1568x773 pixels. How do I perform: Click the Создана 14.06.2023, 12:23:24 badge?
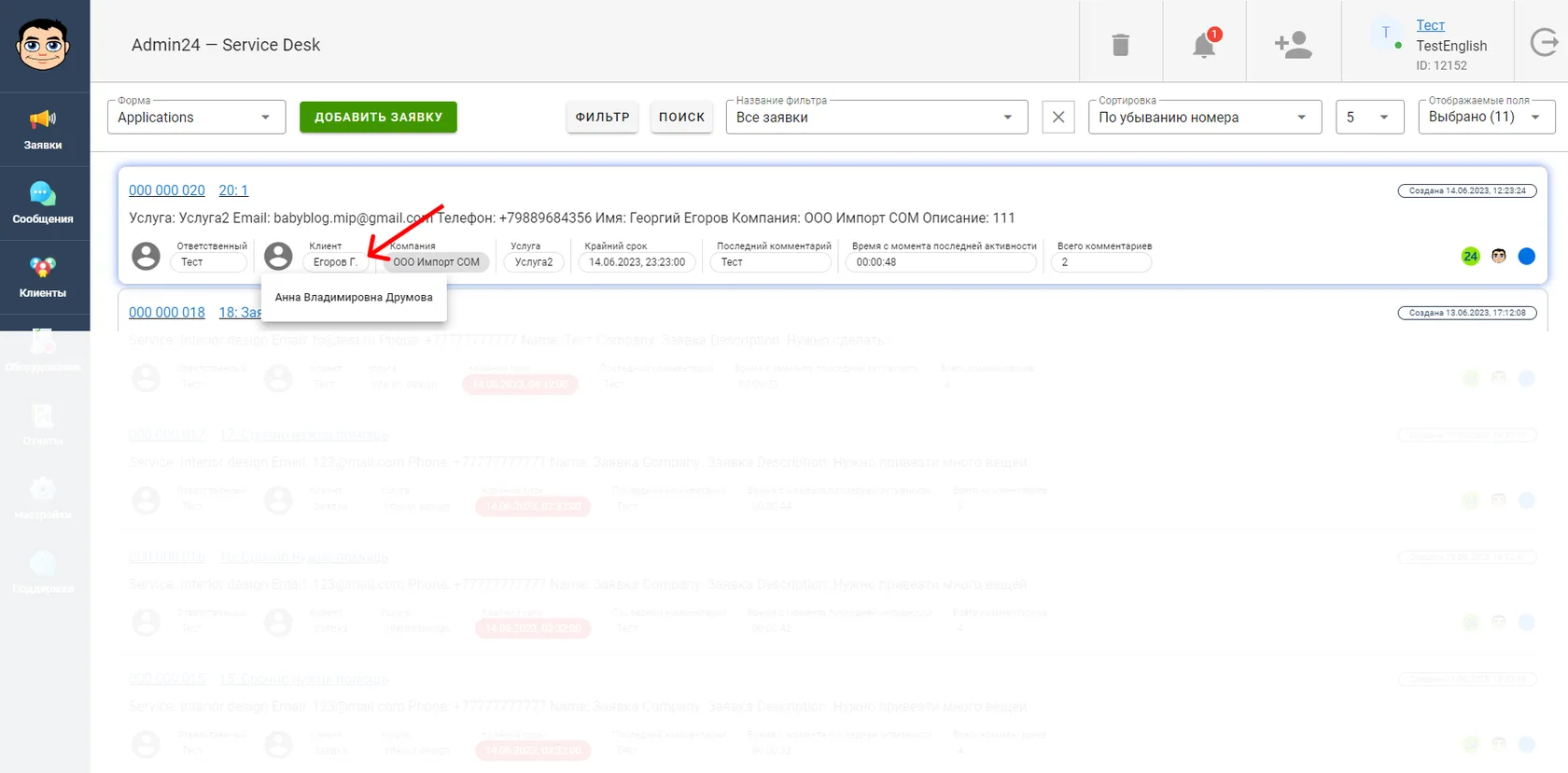pos(1467,190)
